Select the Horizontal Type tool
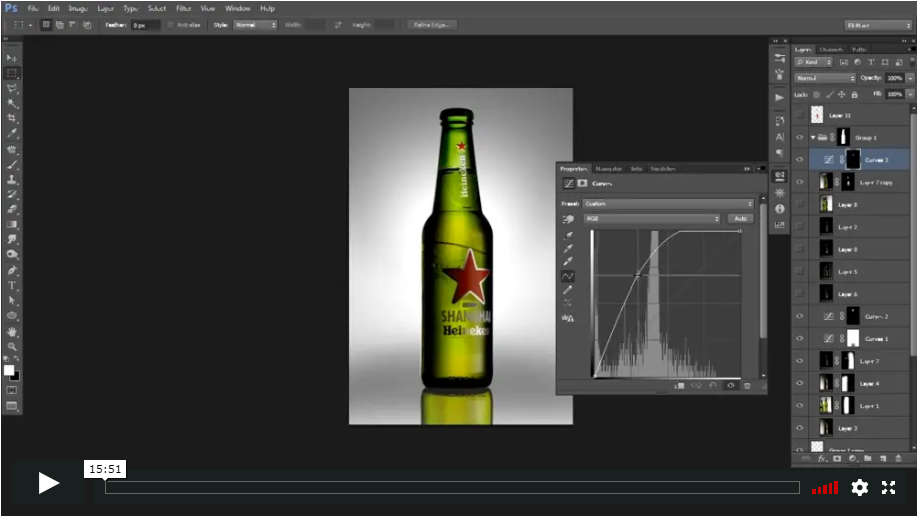The image size is (917, 517). 12,285
